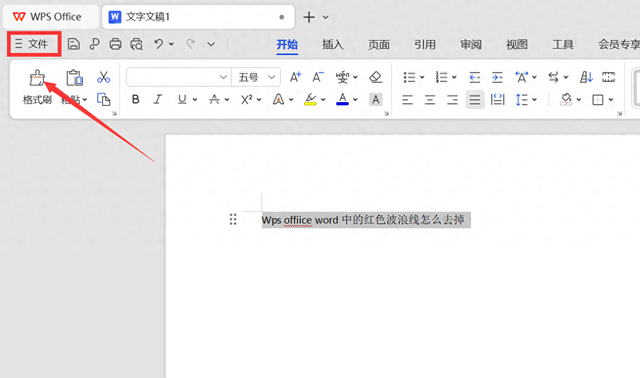The width and height of the screenshot is (640, 378).
Task: Click the numbered list icon
Action: point(441,77)
